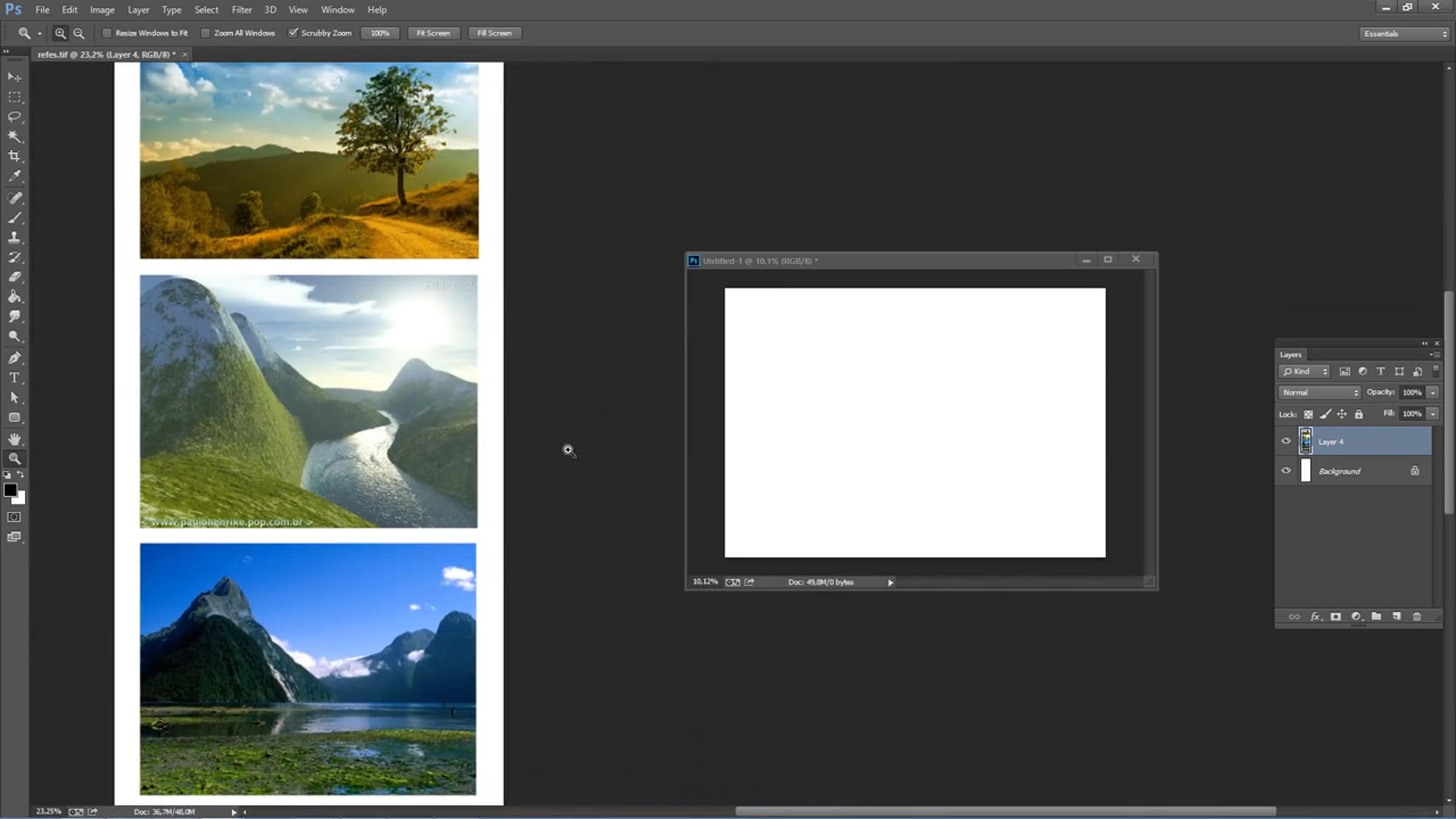The height and width of the screenshot is (819, 1456).
Task: Click the Zoom Out icon in options bar
Action: 79,33
